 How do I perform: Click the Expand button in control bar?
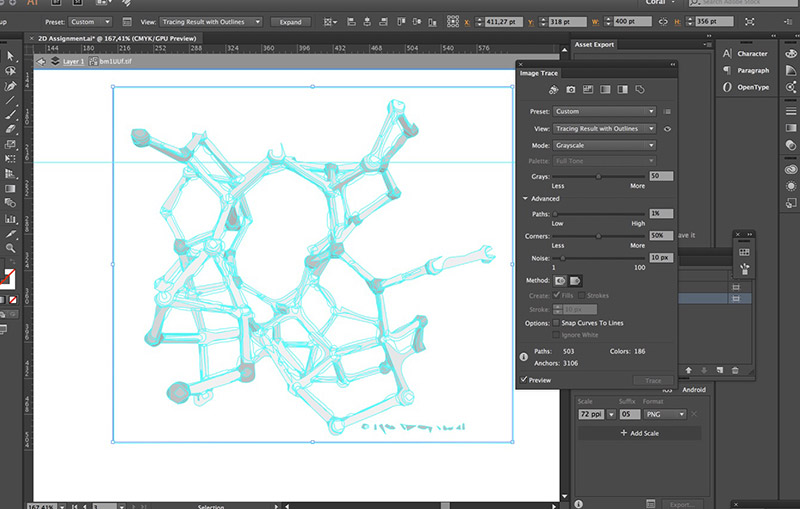coord(290,22)
